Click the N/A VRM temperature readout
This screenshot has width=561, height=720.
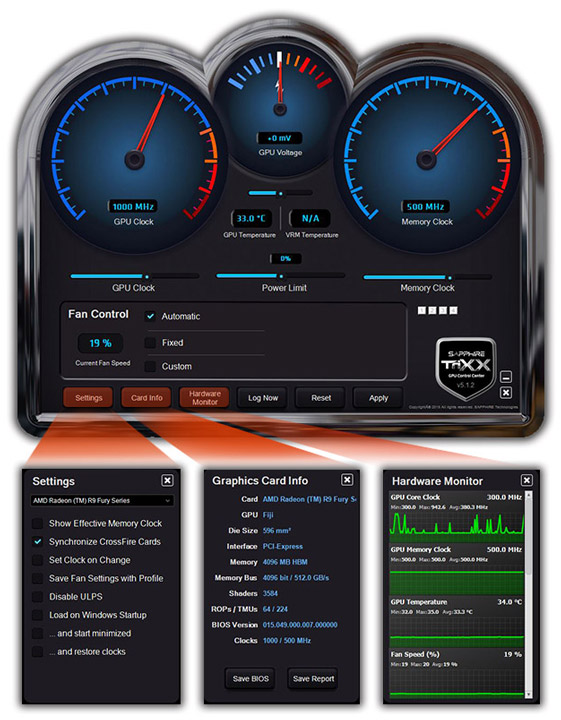tap(310, 219)
